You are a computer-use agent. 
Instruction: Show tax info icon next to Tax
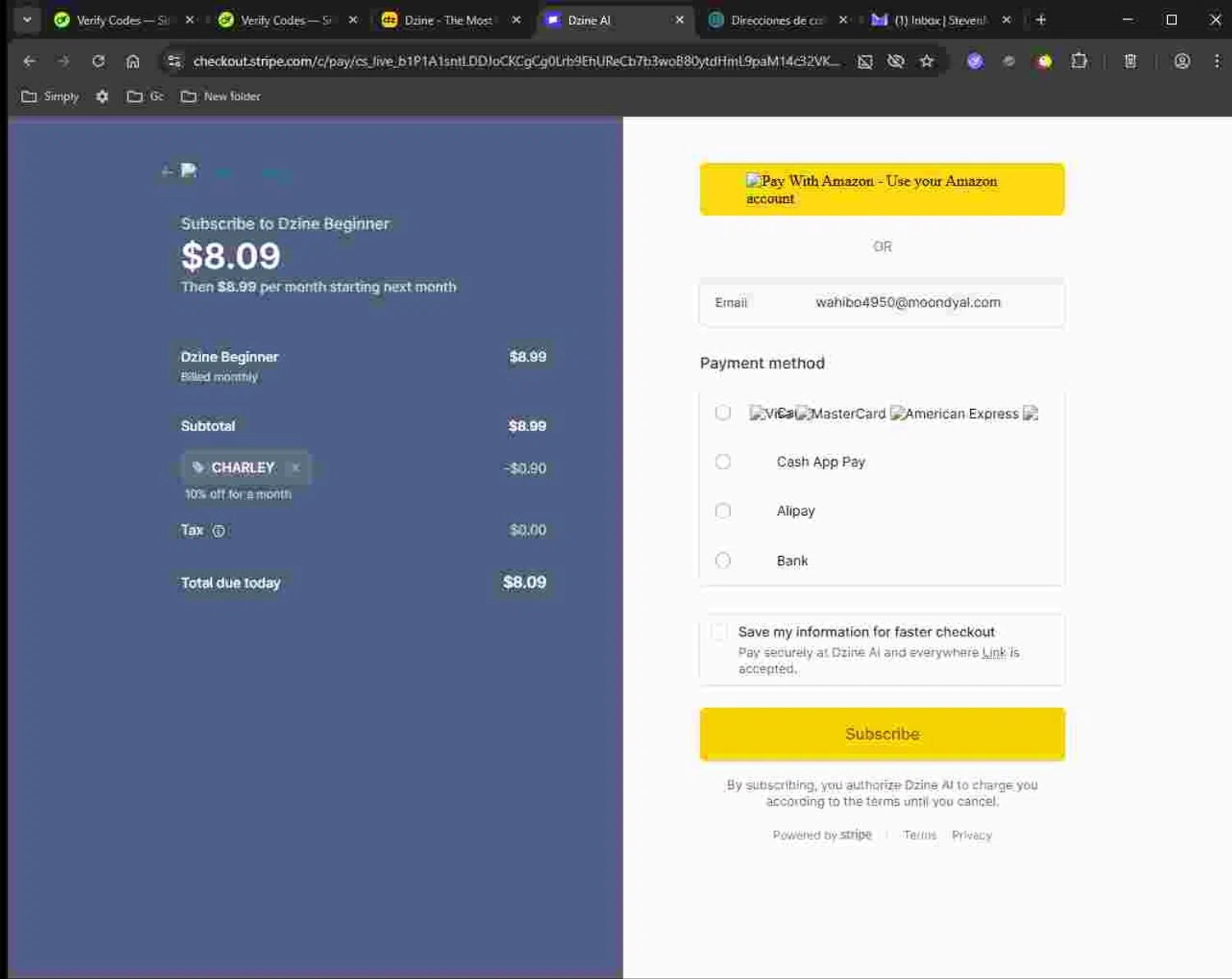point(218,531)
